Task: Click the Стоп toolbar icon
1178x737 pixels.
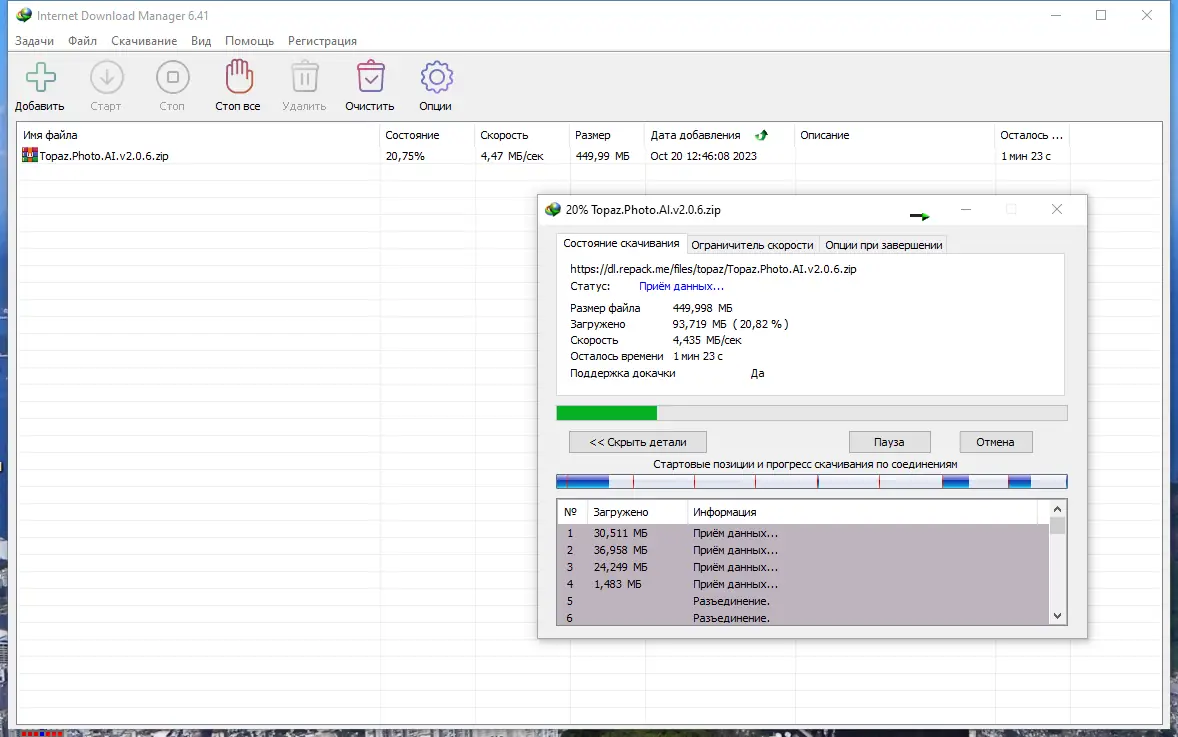Action: click(173, 77)
